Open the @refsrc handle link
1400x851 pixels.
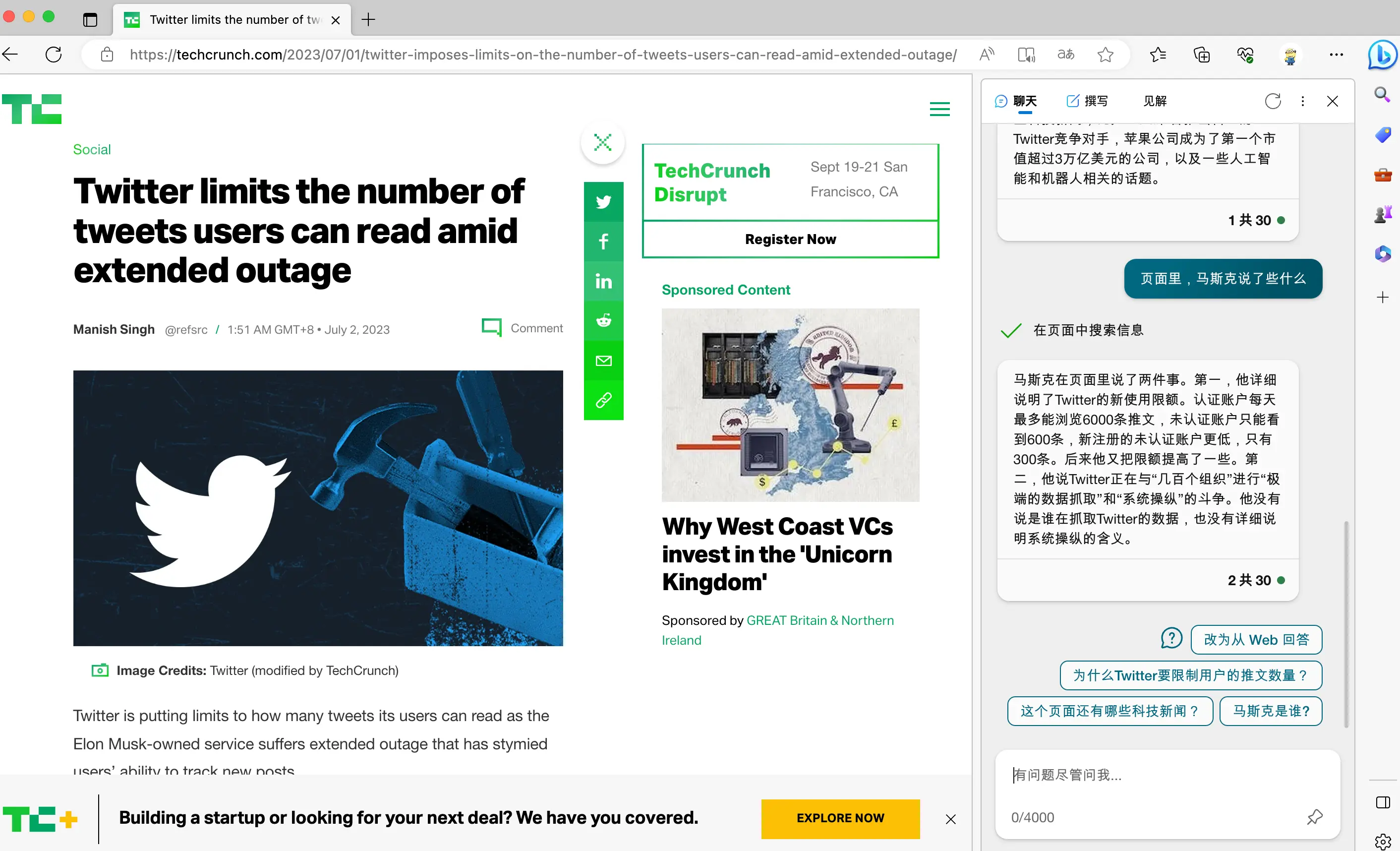[186, 330]
